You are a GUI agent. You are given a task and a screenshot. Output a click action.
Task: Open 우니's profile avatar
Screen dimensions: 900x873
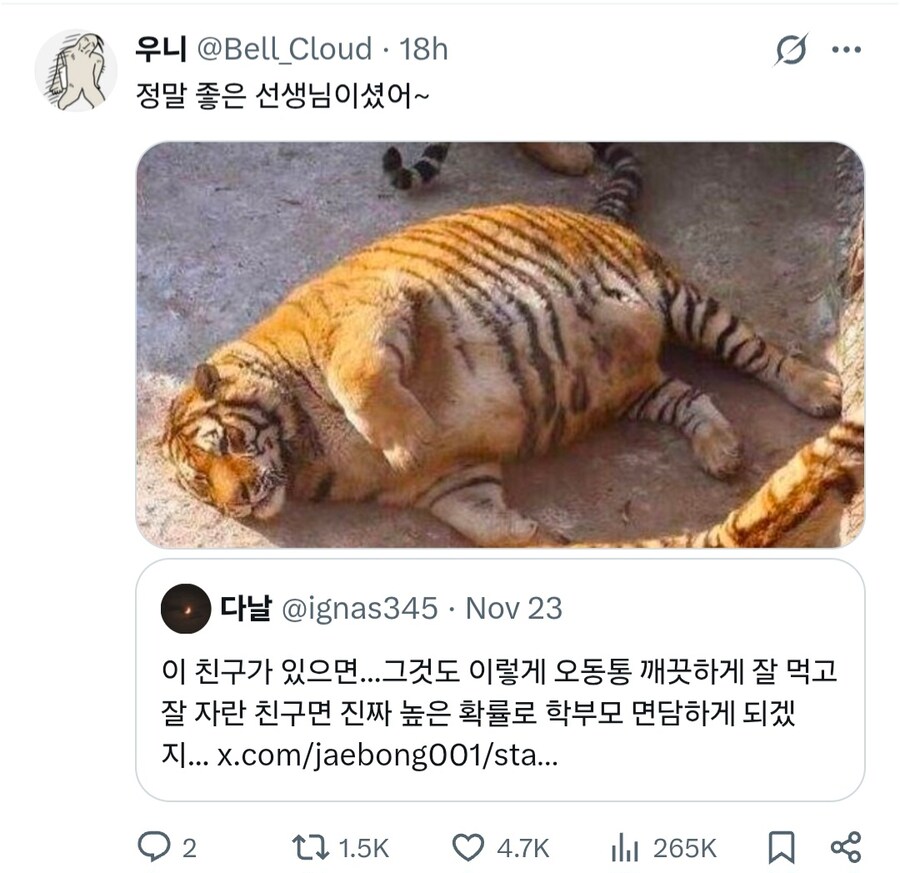coord(76,69)
